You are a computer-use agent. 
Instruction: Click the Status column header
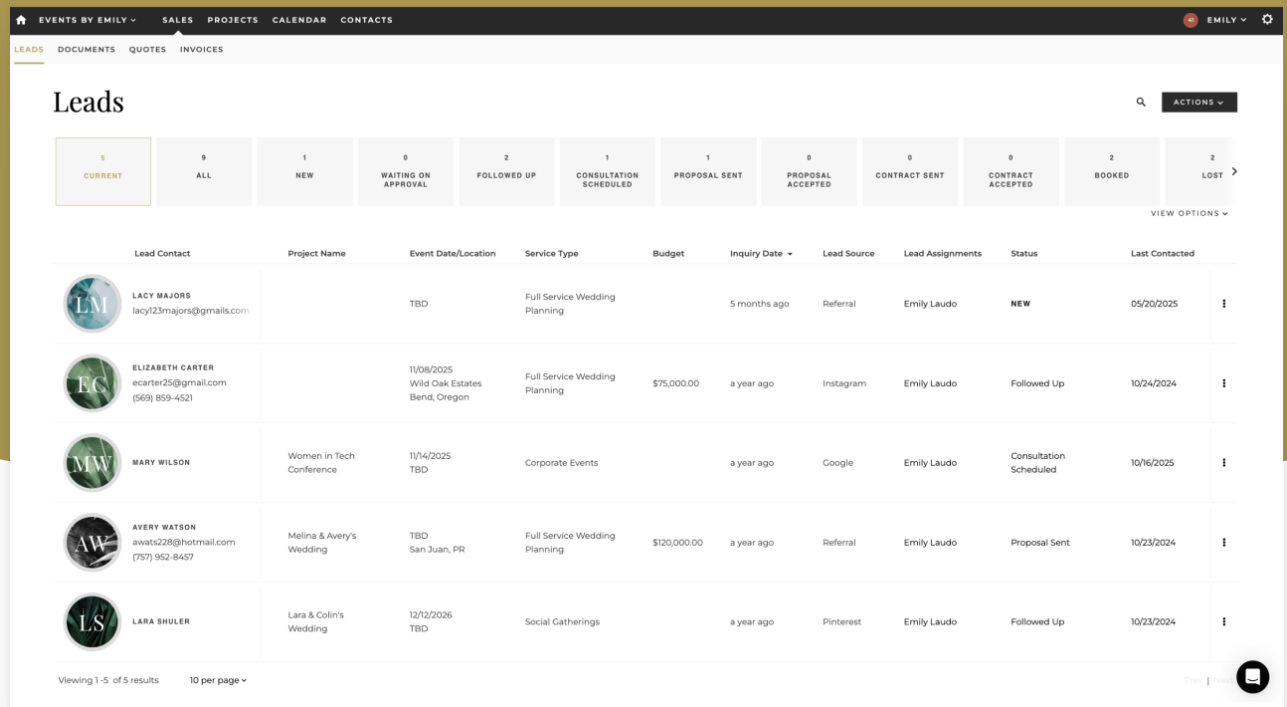coord(1024,254)
